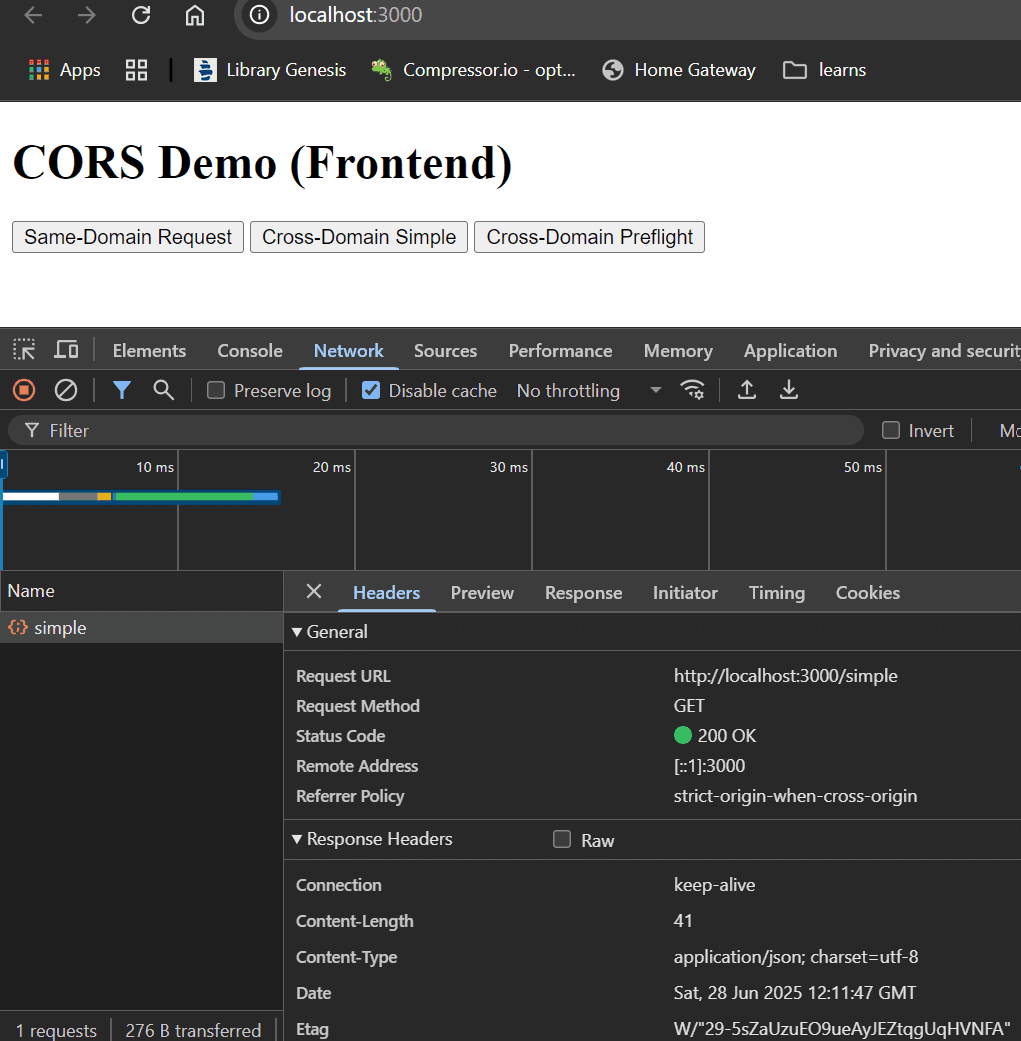The height and width of the screenshot is (1041, 1021).
Task: Import a HAR file
Action: click(x=746, y=390)
